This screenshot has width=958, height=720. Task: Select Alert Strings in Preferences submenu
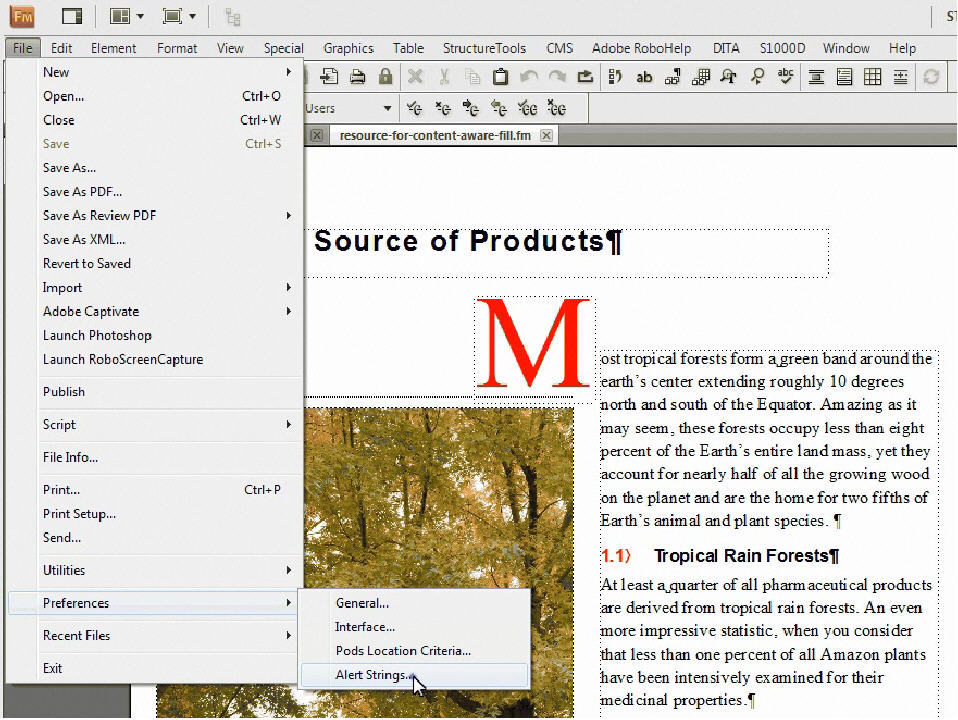pyautogui.click(x=372, y=675)
